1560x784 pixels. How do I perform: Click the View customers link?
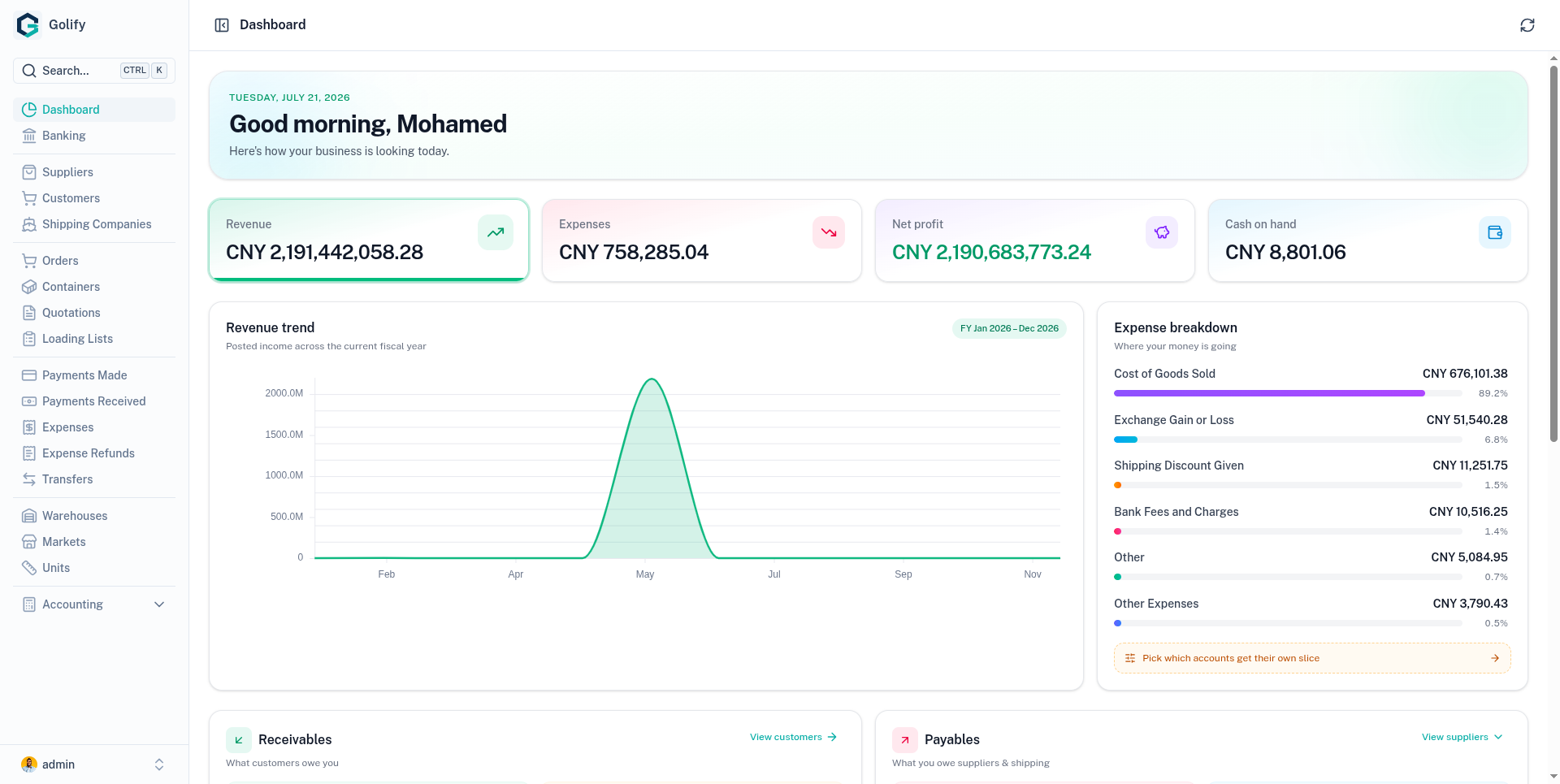793,737
